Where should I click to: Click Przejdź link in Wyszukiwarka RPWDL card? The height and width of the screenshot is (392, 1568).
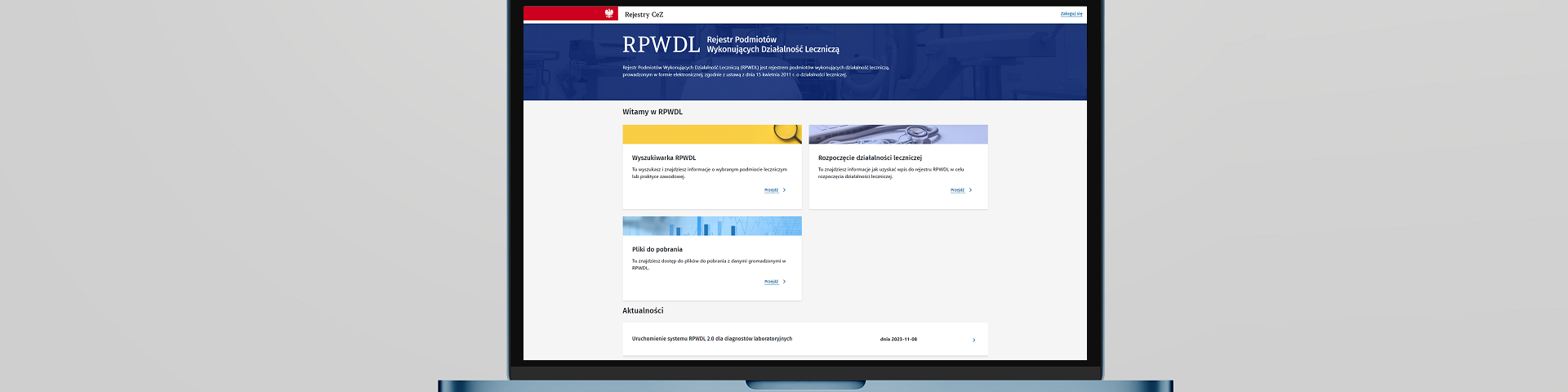click(771, 190)
